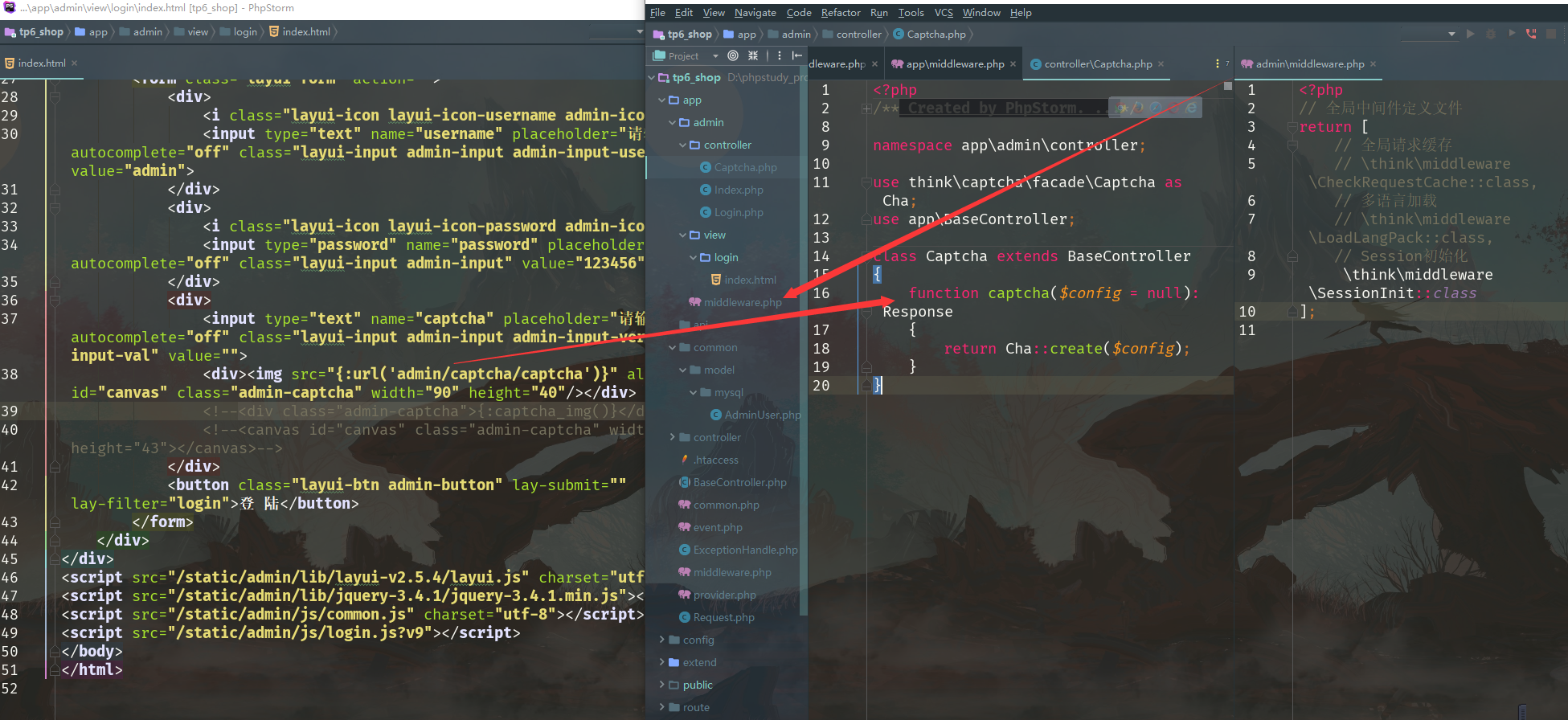Open common.php in project tree
The width and height of the screenshot is (1568, 720).
(x=726, y=505)
